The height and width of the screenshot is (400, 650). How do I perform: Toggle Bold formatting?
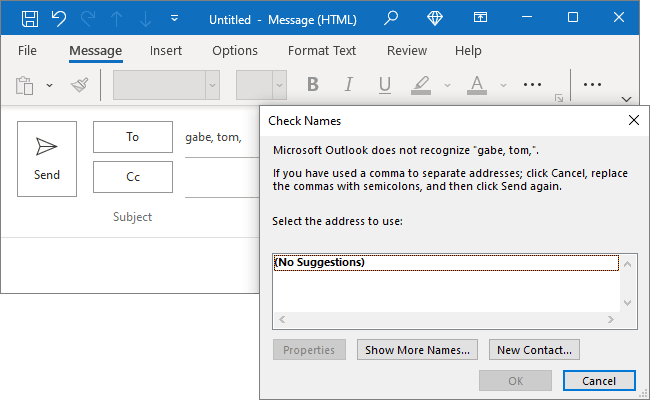[x=313, y=85]
